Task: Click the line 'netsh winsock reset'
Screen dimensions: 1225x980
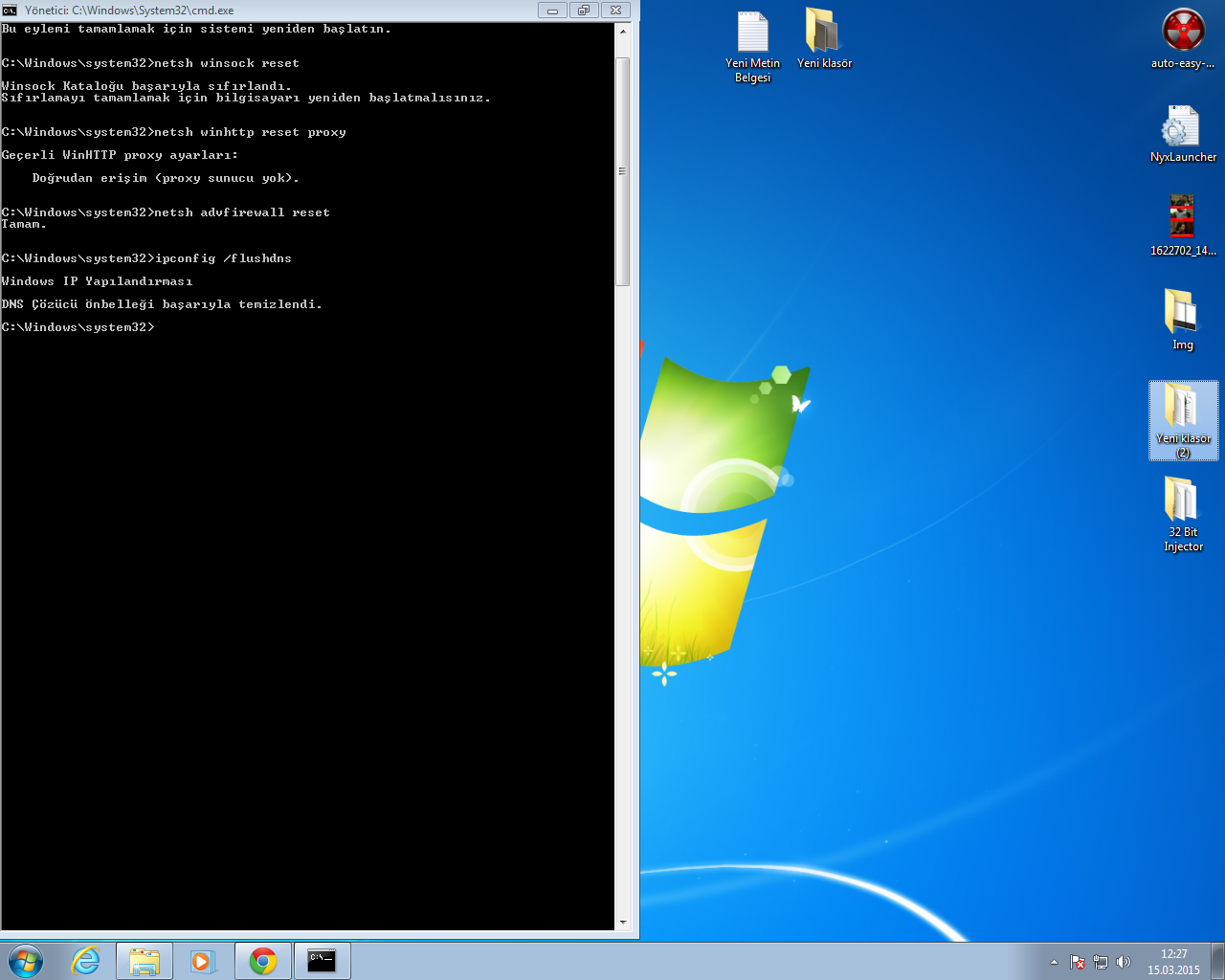Action: coord(150,63)
